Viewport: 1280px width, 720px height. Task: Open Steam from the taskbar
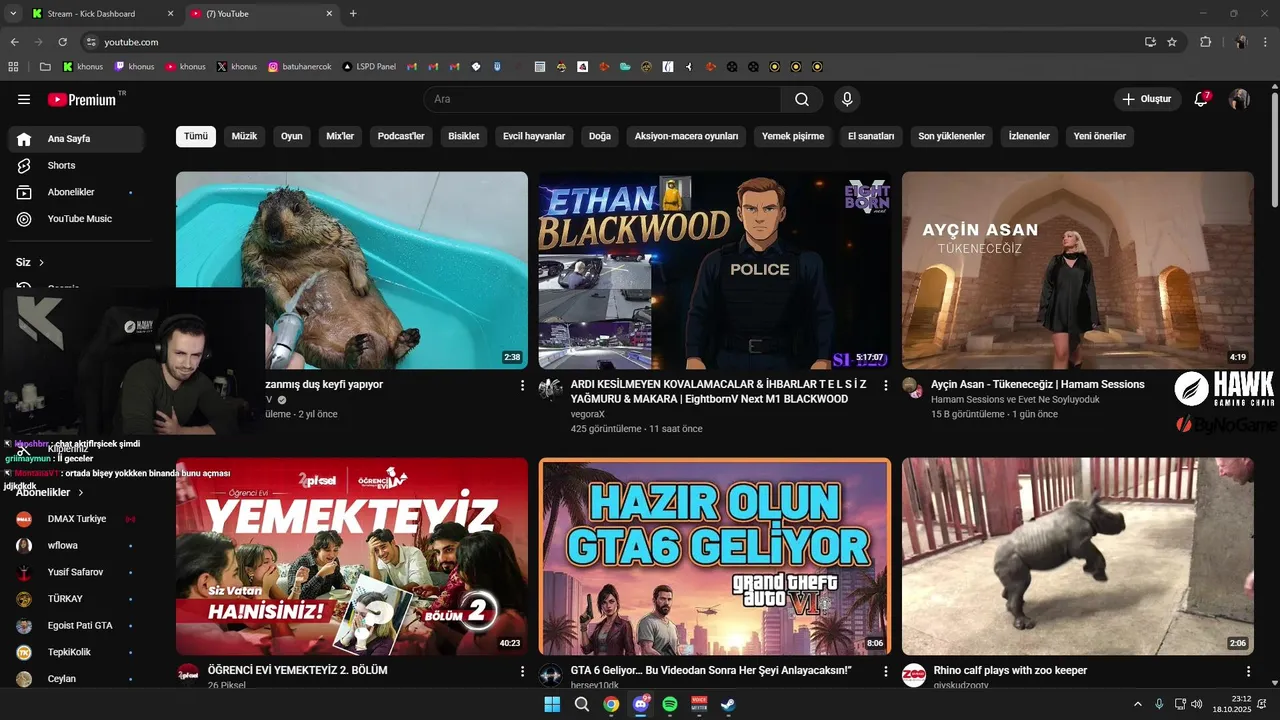point(728,704)
